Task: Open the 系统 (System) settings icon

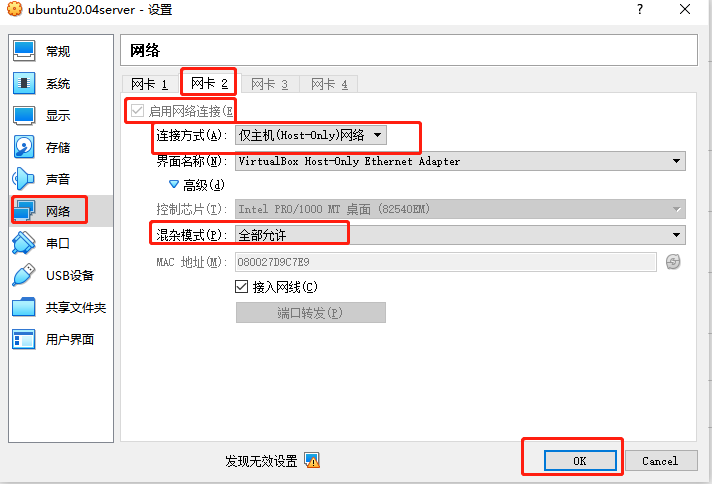Action: point(24,83)
